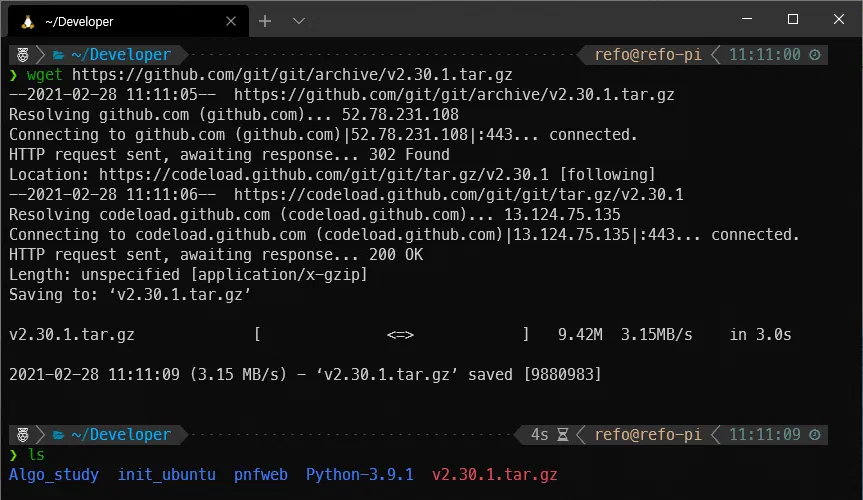Click the Python-3.9.1 directory name

[x=359, y=474]
